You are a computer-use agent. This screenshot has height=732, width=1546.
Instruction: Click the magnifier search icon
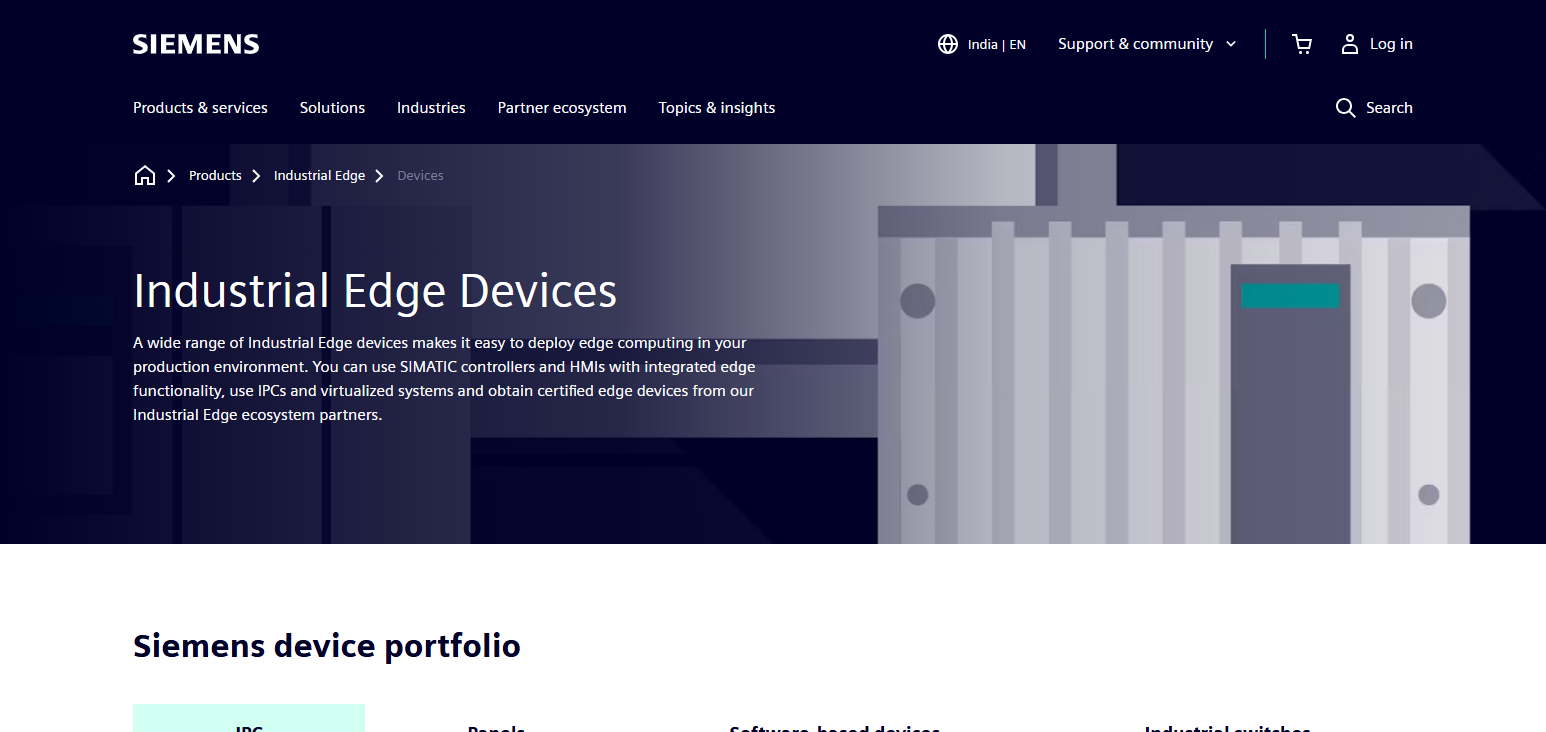pyautogui.click(x=1346, y=108)
